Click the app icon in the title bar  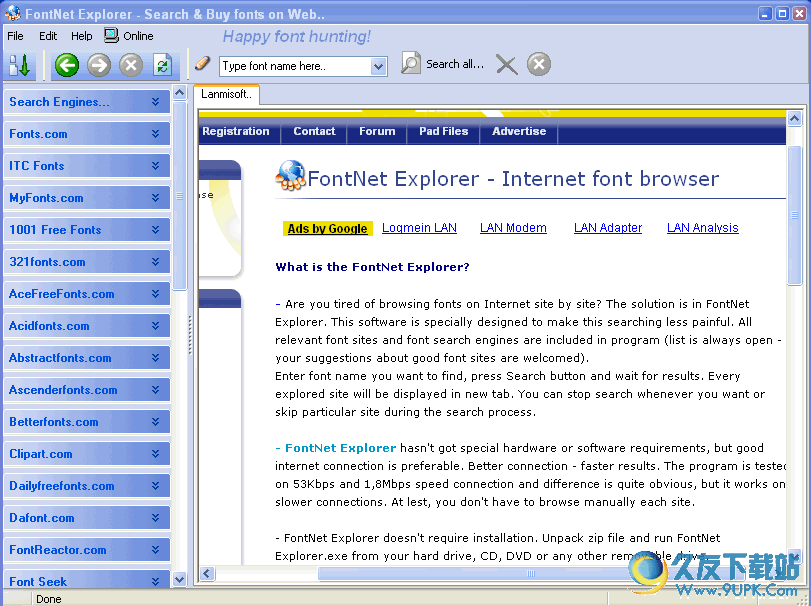click(12, 13)
